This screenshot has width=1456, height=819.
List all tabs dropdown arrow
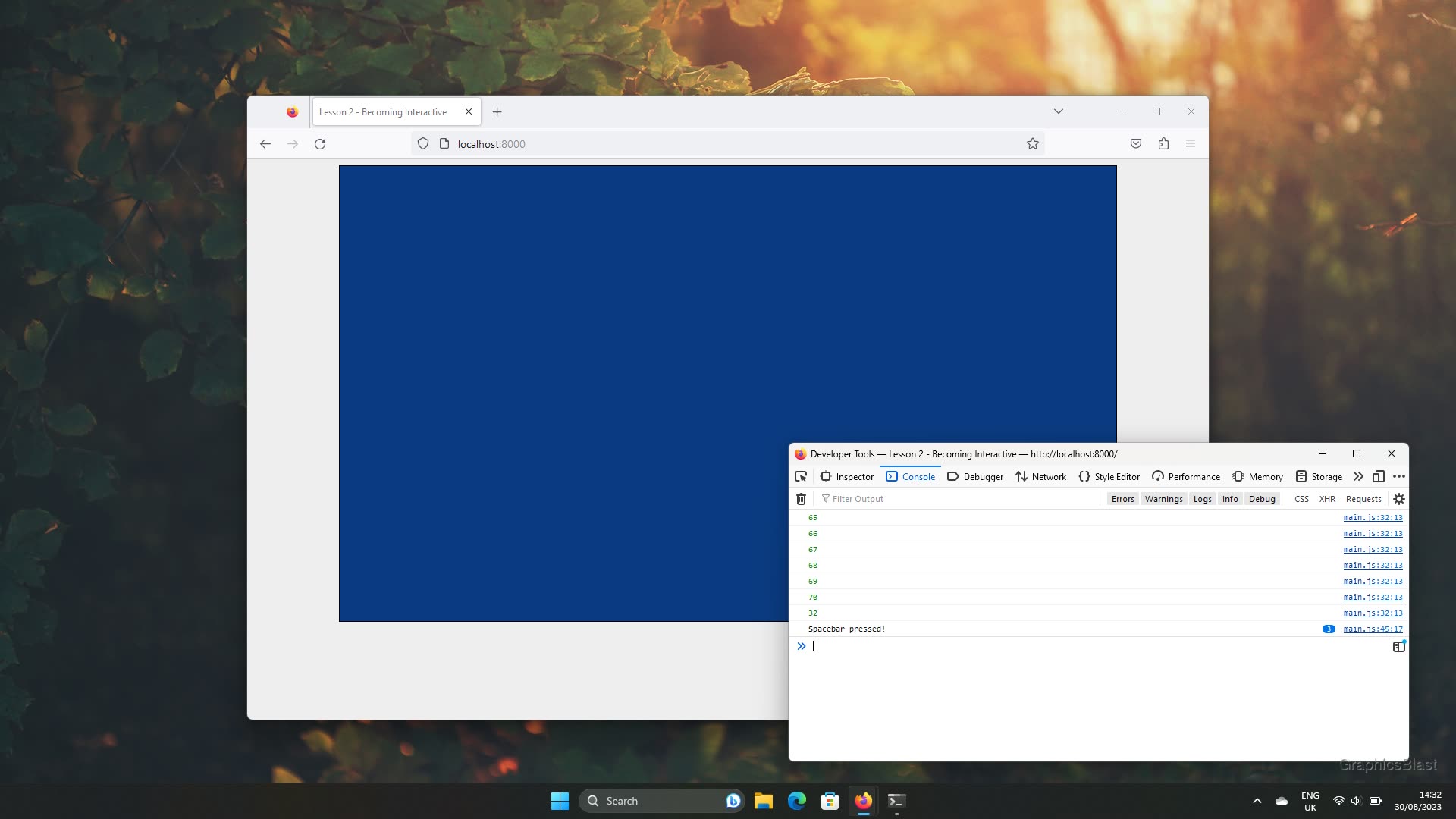pyautogui.click(x=1059, y=111)
